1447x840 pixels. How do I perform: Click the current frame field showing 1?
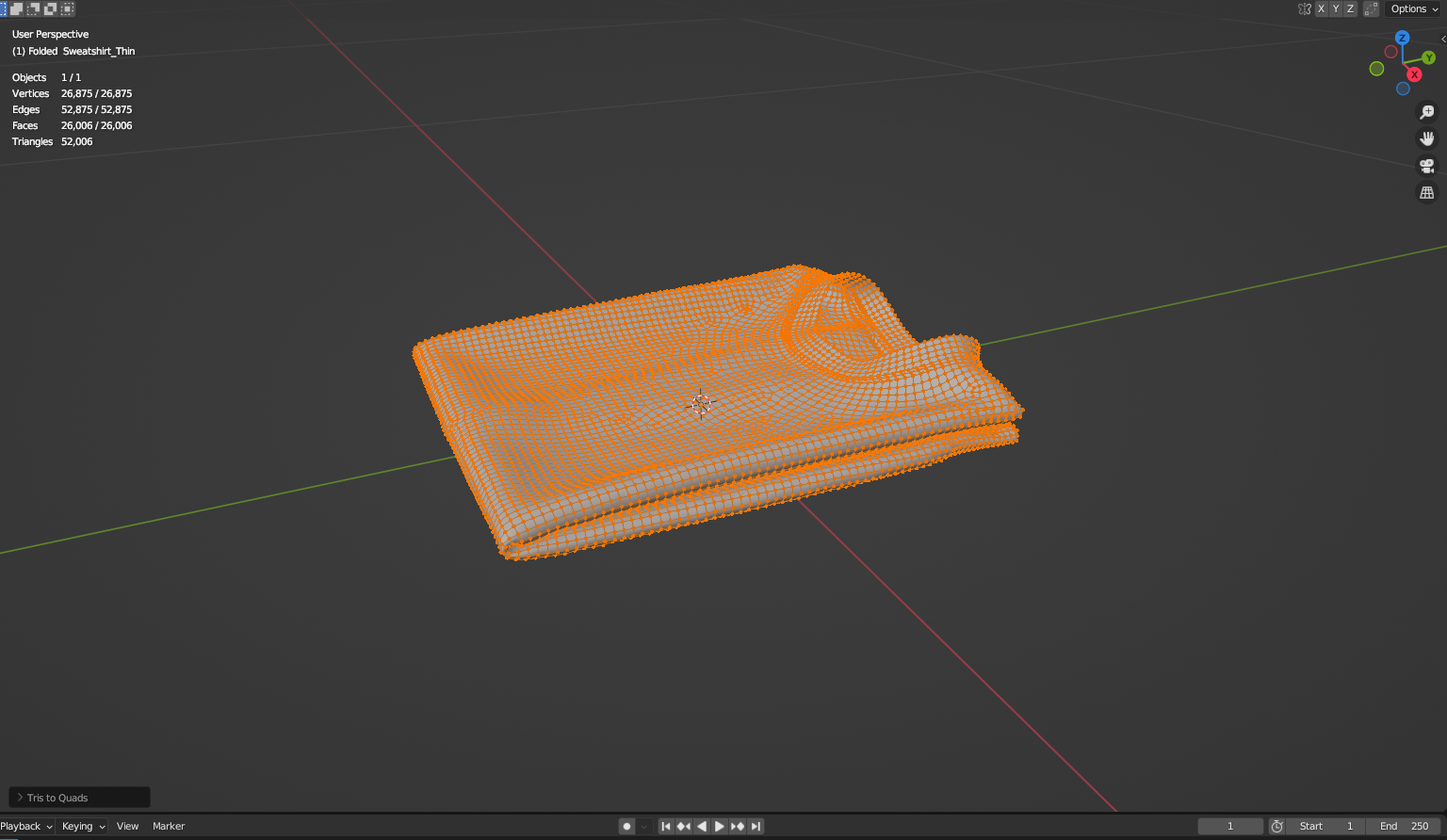[1230, 826]
